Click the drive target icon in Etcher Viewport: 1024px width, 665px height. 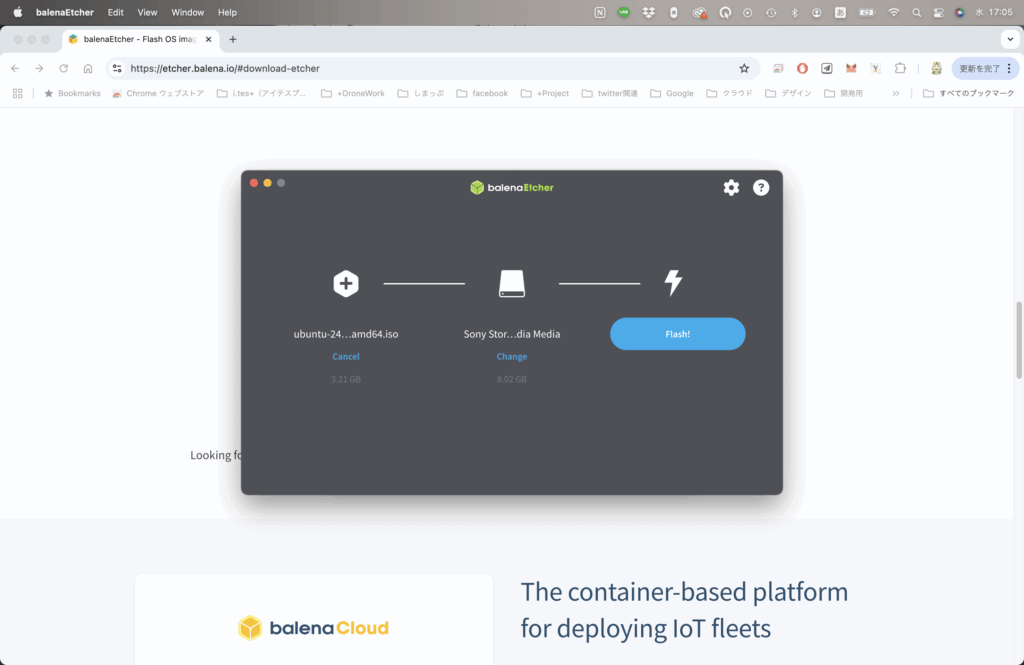511,284
